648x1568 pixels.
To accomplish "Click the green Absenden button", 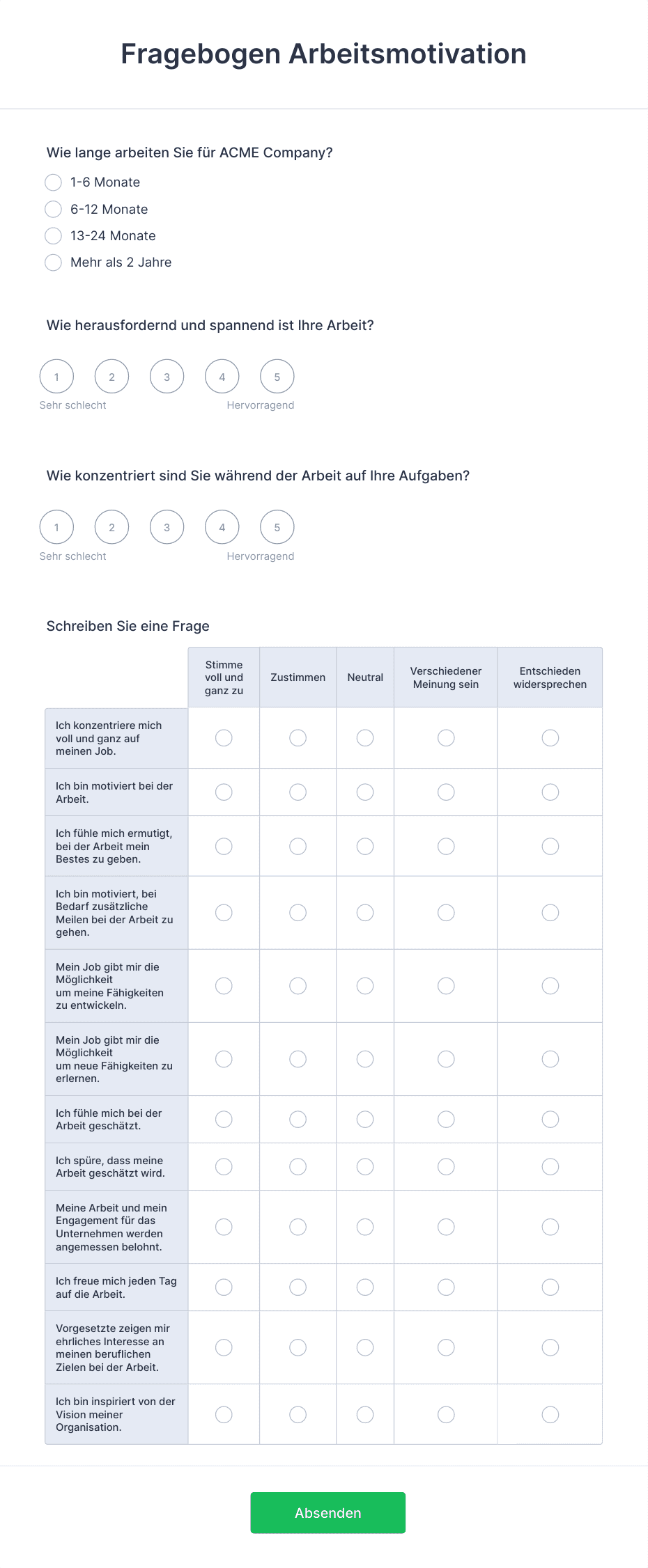I will pos(328,1512).
